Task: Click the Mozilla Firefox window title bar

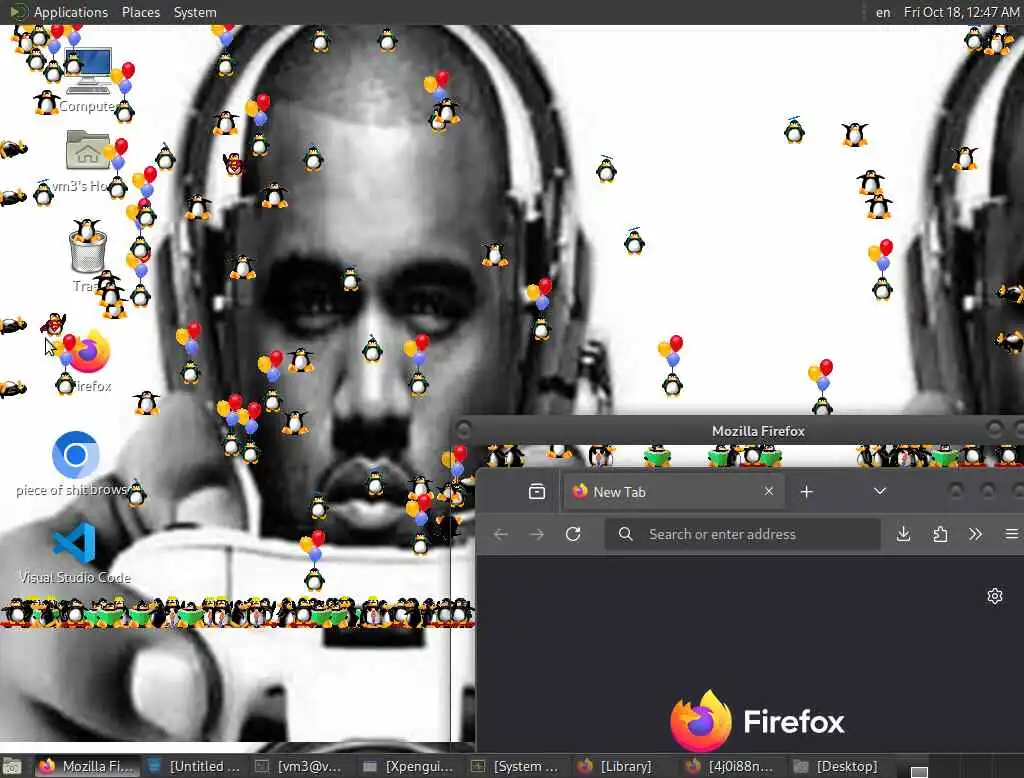Action: (737, 430)
